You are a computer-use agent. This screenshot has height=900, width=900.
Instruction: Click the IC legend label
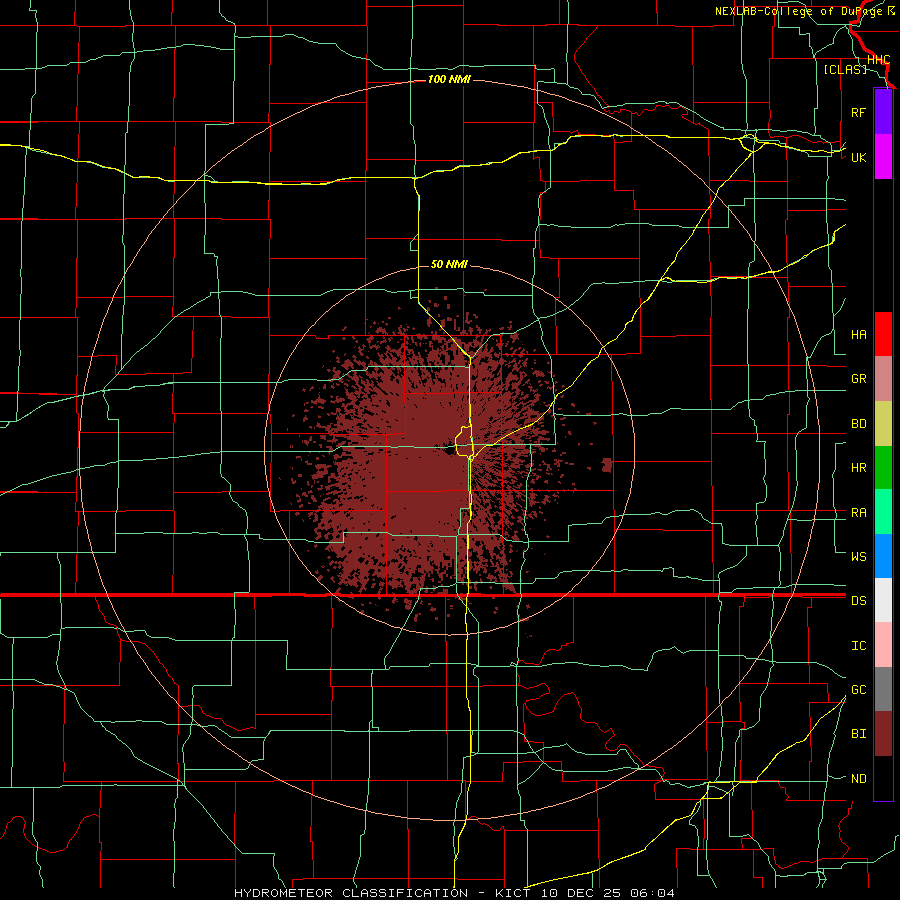pos(858,646)
